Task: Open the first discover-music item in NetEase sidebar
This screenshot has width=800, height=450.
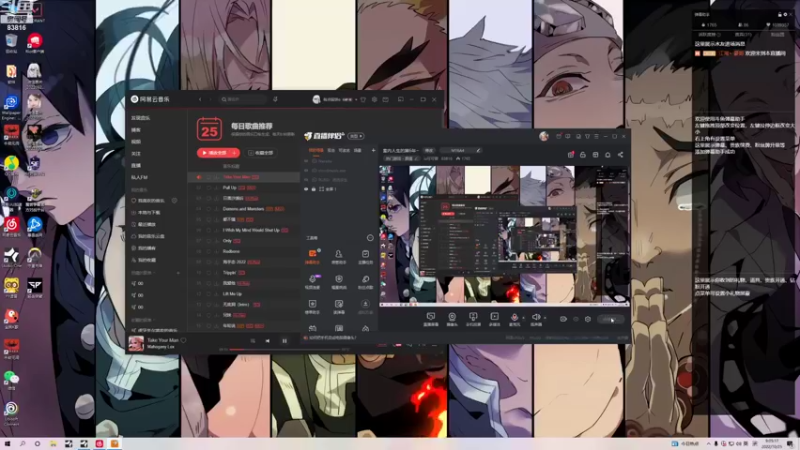Action: [141, 118]
